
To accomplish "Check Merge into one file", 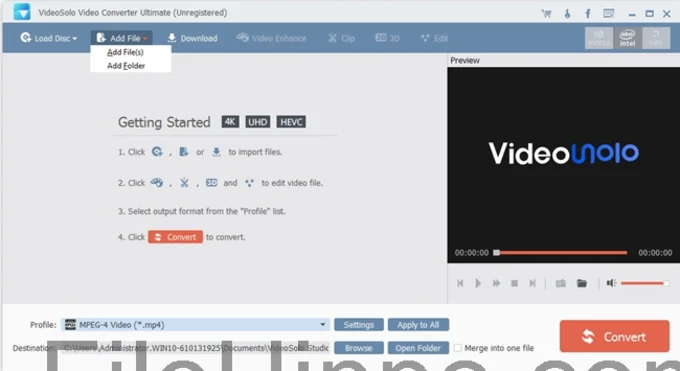I will [457, 348].
